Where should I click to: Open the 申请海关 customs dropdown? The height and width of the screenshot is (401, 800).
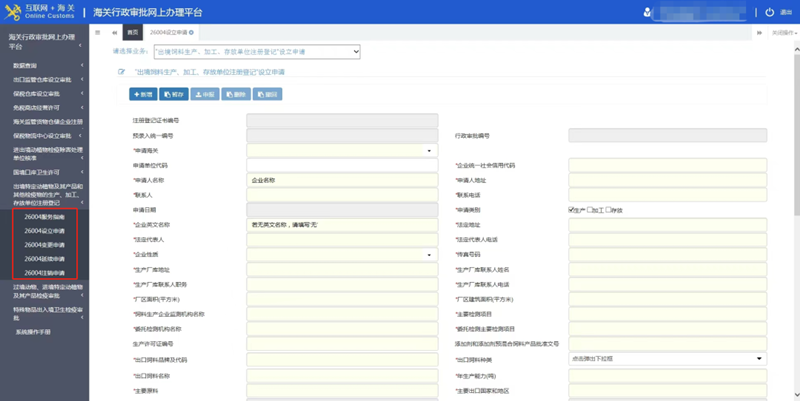tap(342, 151)
